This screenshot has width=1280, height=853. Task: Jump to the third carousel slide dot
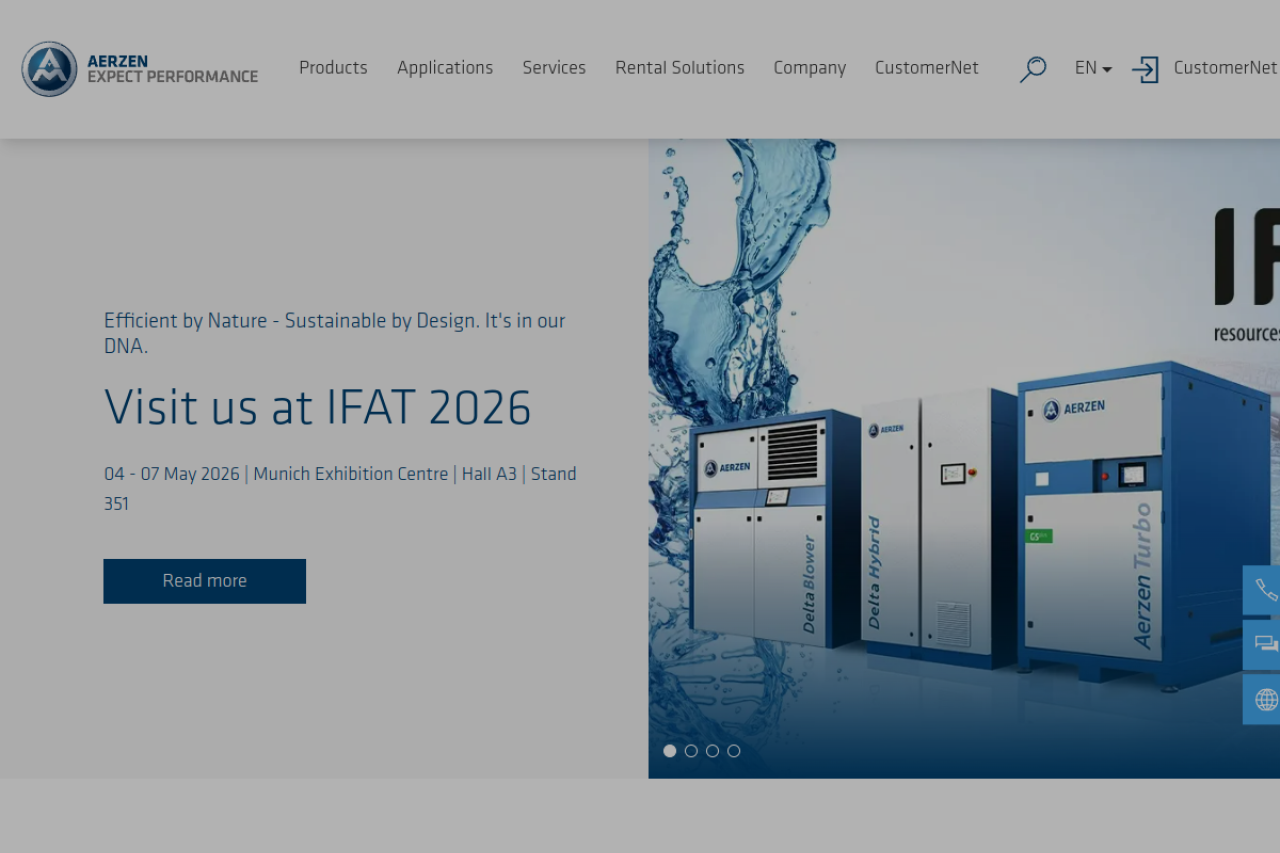(x=712, y=751)
